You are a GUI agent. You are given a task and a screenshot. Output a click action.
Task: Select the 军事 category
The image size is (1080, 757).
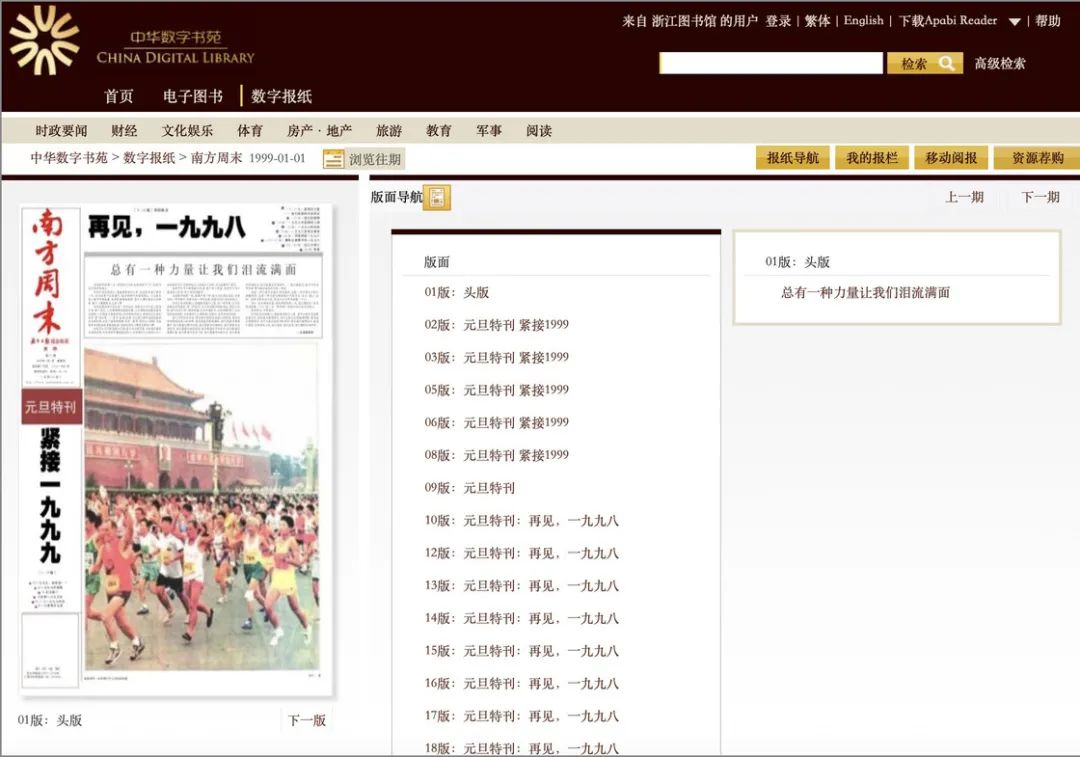[489, 130]
